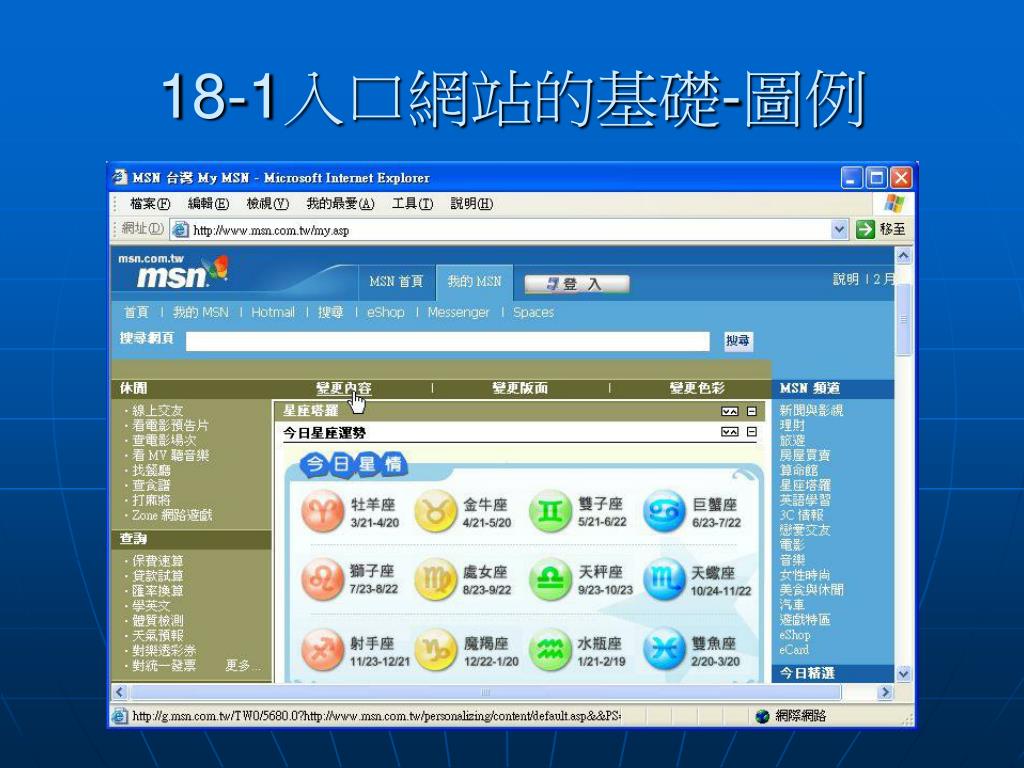Click the IE page icon in address bar
This screenshot has height=768, width=1024.
tap(180, 229)
